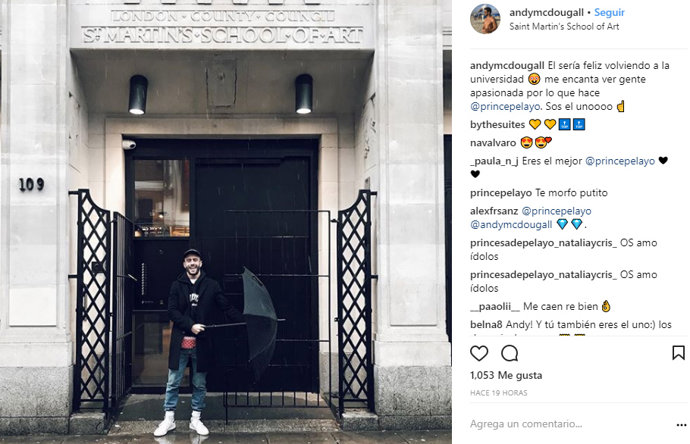Image resolution: width=690 pixels, height=444 pixels.
Task: Open the comment speech bubble icon
Action: tap(510, 353)
